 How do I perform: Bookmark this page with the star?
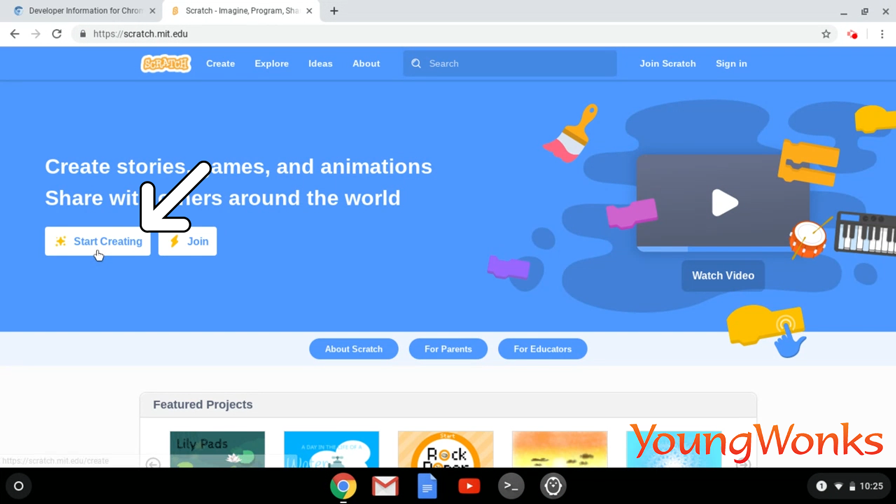pos(826,34)
